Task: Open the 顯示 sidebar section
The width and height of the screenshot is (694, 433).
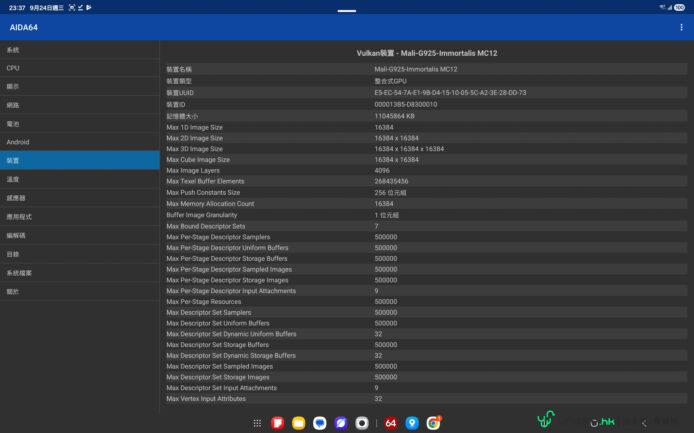Action: [80, 87]
